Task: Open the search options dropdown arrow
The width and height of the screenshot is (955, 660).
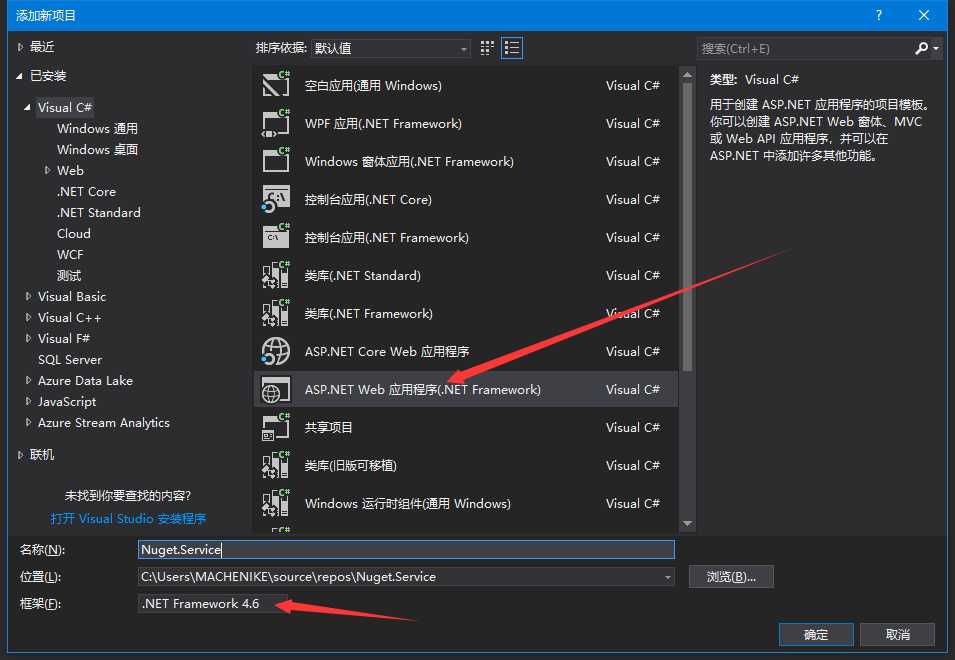Action: (x=936, y=48)
